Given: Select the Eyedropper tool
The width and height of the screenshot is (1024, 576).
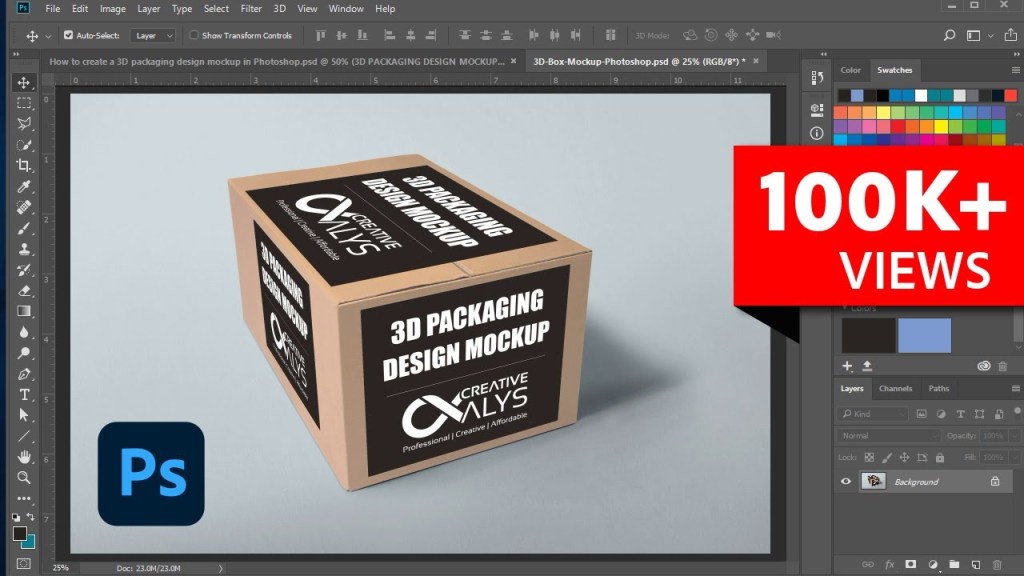Looking at the screenshot, I should pyautogui.click(x=24, y=187).
